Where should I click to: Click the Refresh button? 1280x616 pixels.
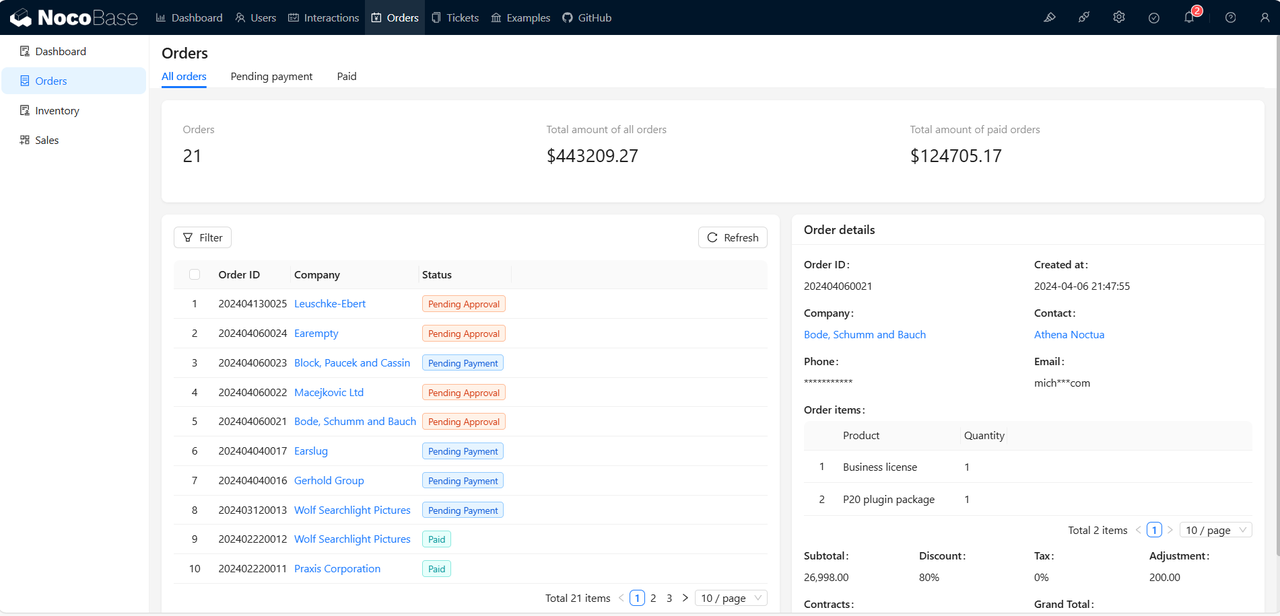point(732,237)
